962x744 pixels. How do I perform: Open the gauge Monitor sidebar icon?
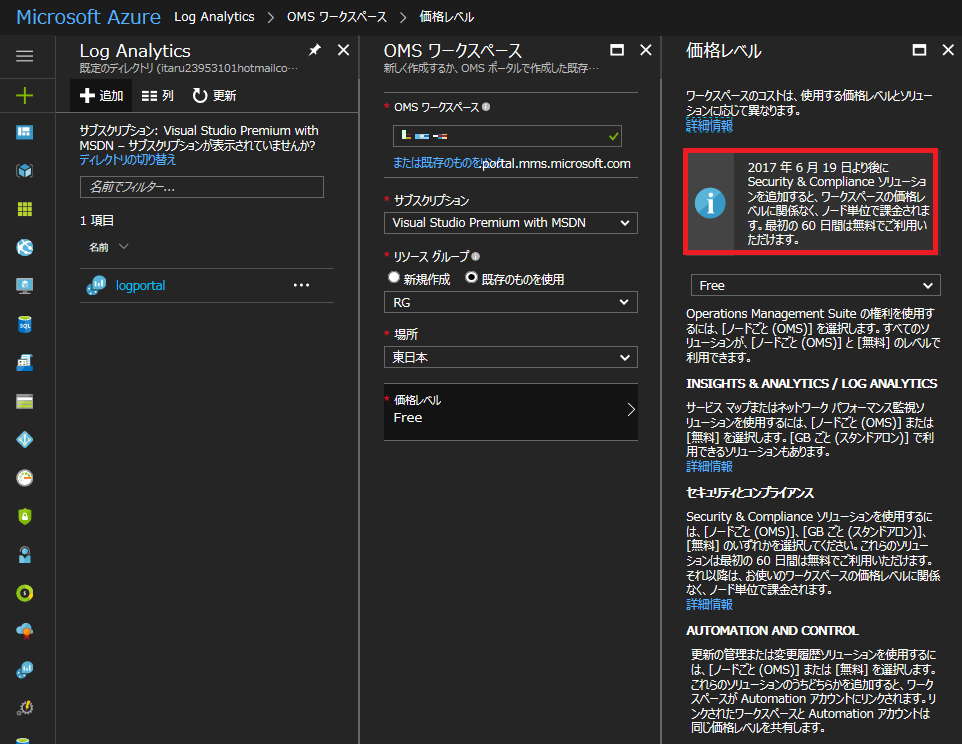coord(25,478)
